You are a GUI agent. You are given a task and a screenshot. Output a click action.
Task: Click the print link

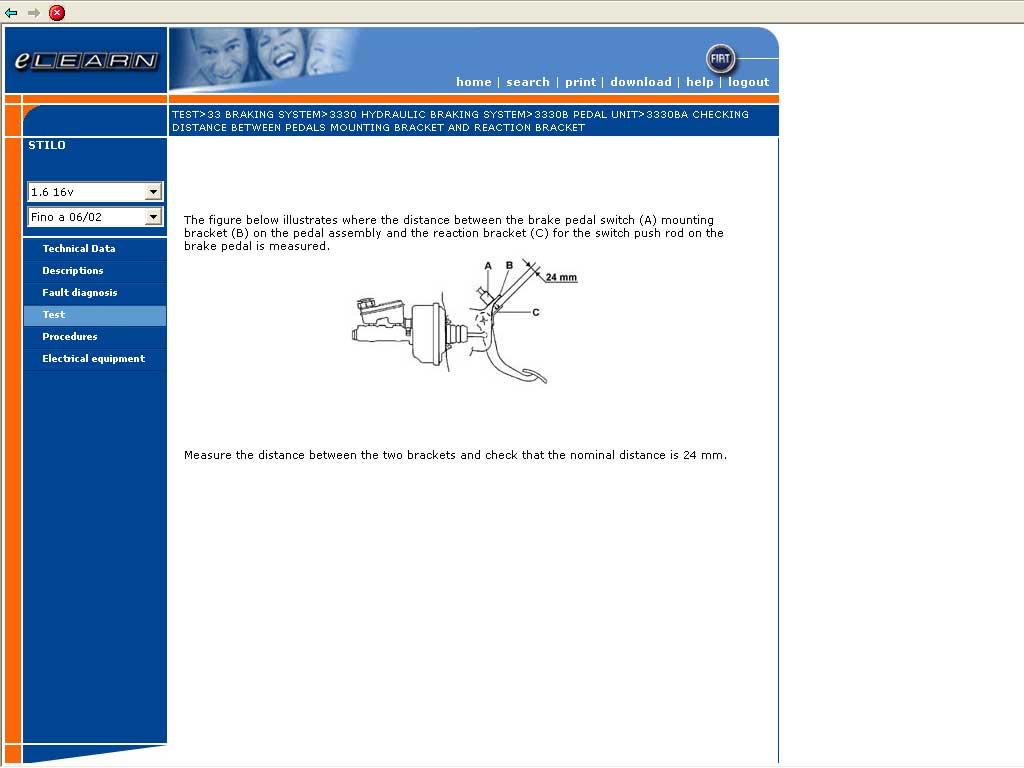(x=581, y=82)
